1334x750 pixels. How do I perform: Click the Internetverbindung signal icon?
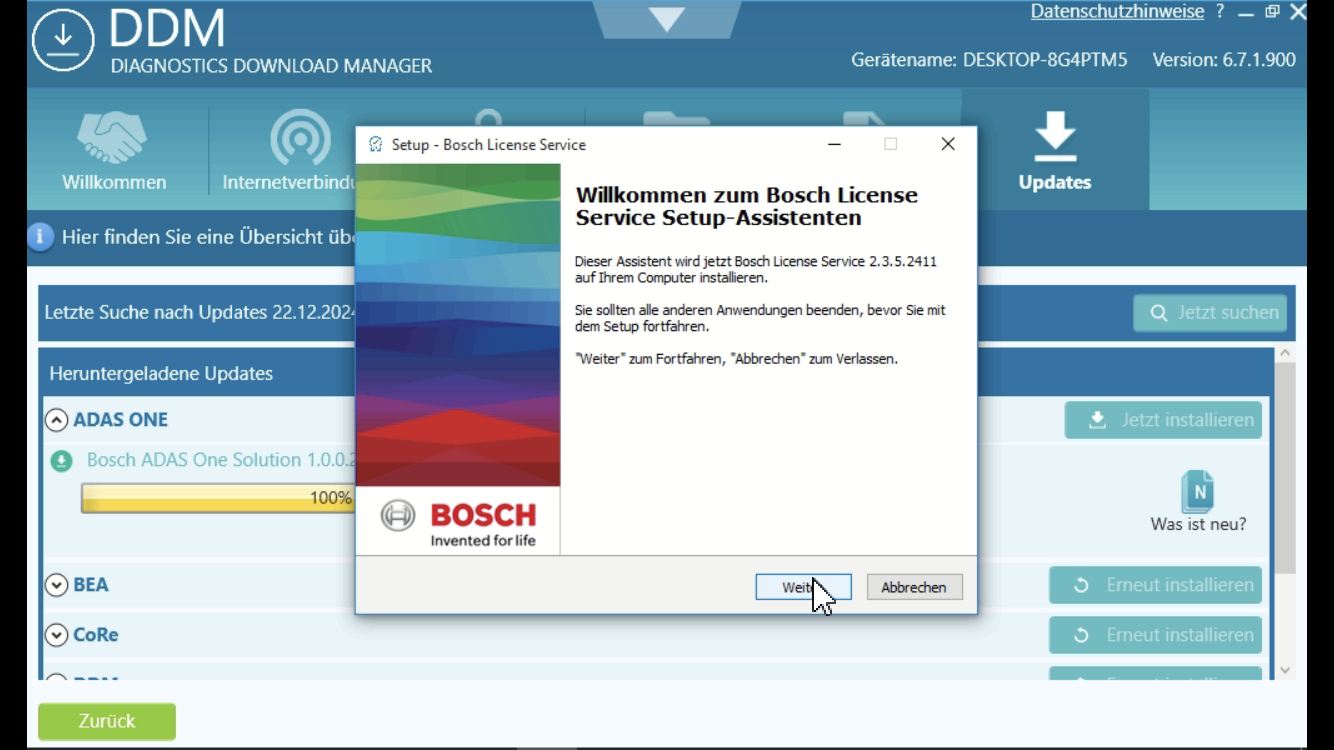[300, 137]
